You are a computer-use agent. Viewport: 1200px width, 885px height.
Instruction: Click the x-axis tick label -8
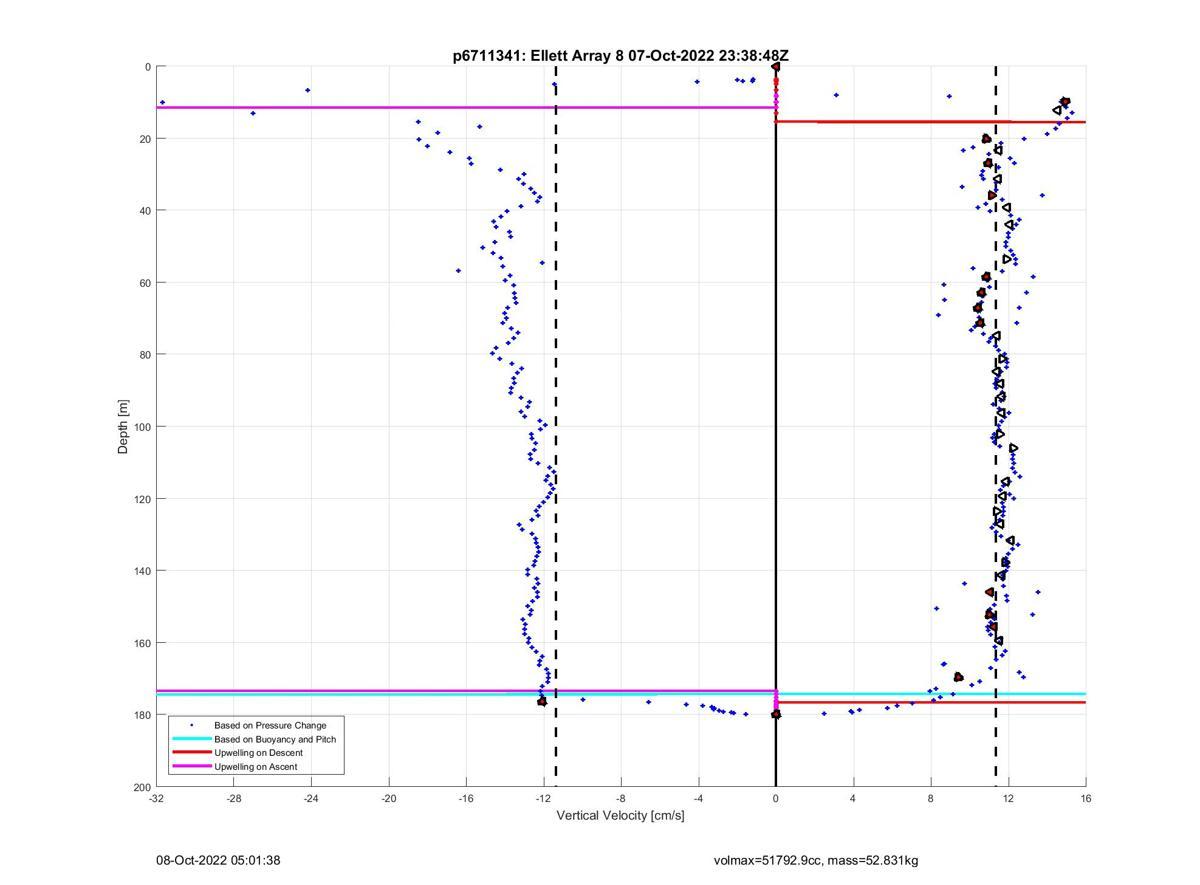click(621, 798)
